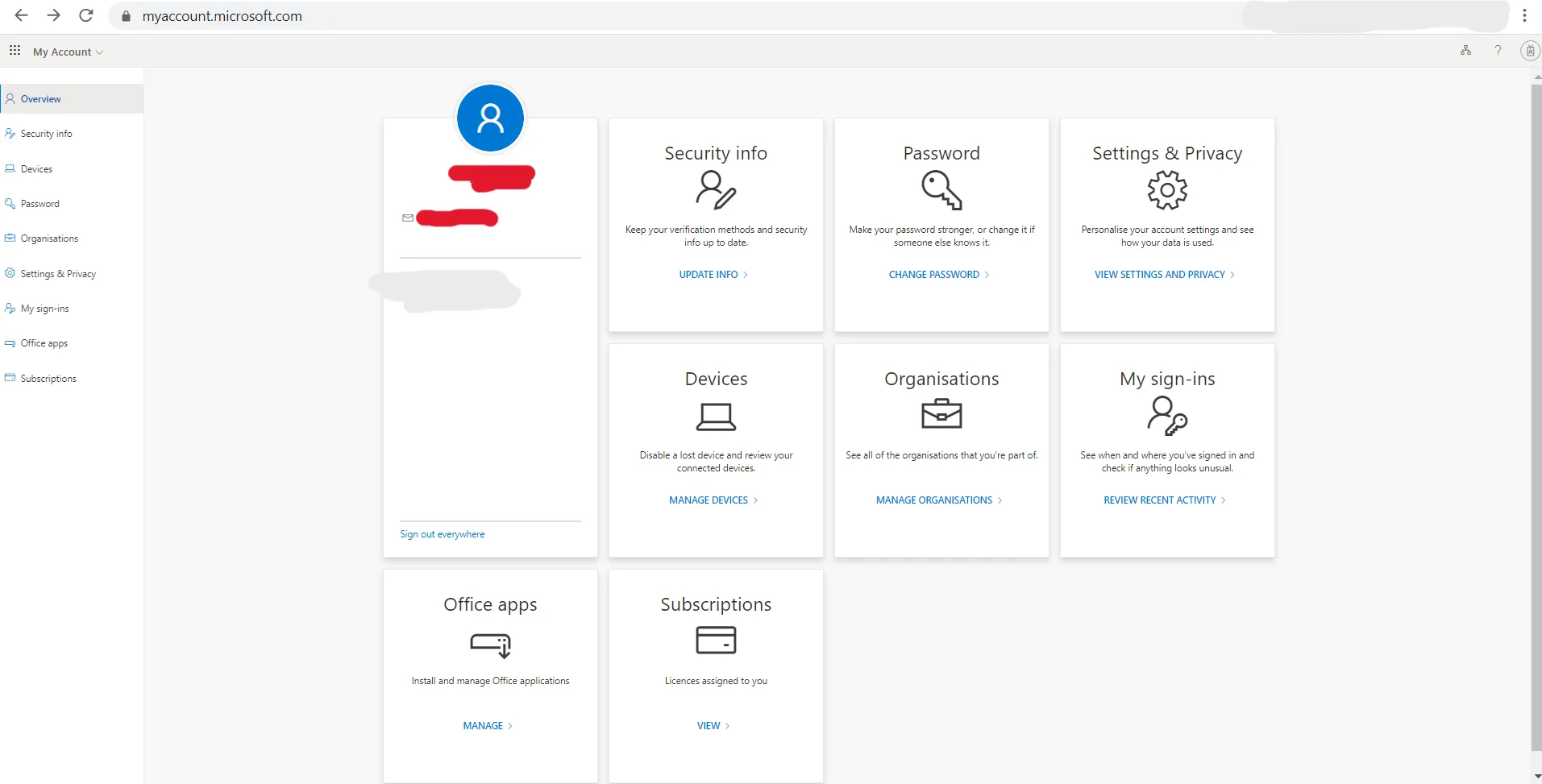Click the MANAGE ORGANISATIONS link
1542x784 pixels.
click(x=939, y=500)
